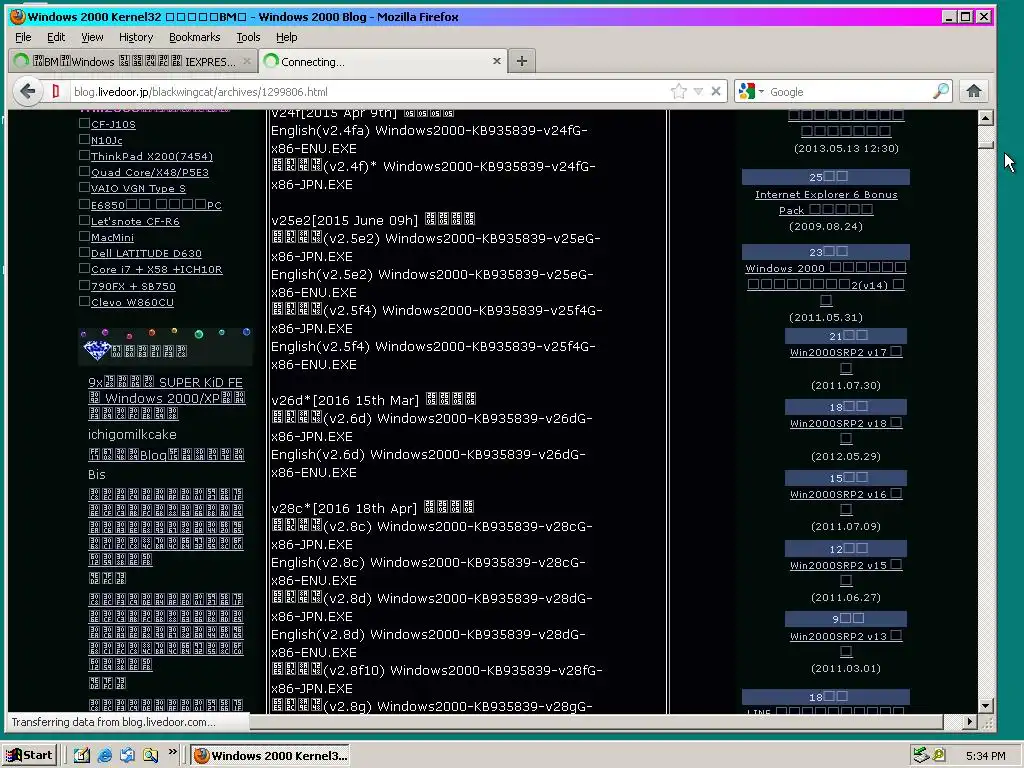Open the Dell LATITUDE D630 link
Screen dimensions: 1024x768
(x=146, y=253)
